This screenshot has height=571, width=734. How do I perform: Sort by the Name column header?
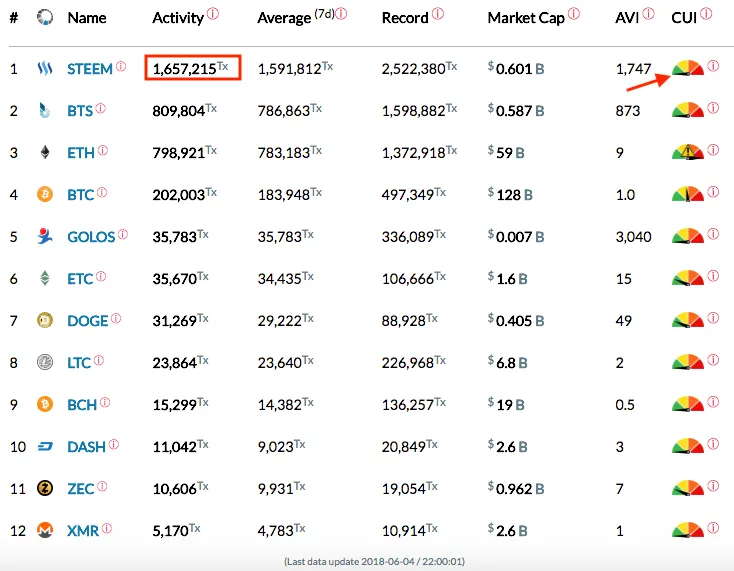(87, 18)
